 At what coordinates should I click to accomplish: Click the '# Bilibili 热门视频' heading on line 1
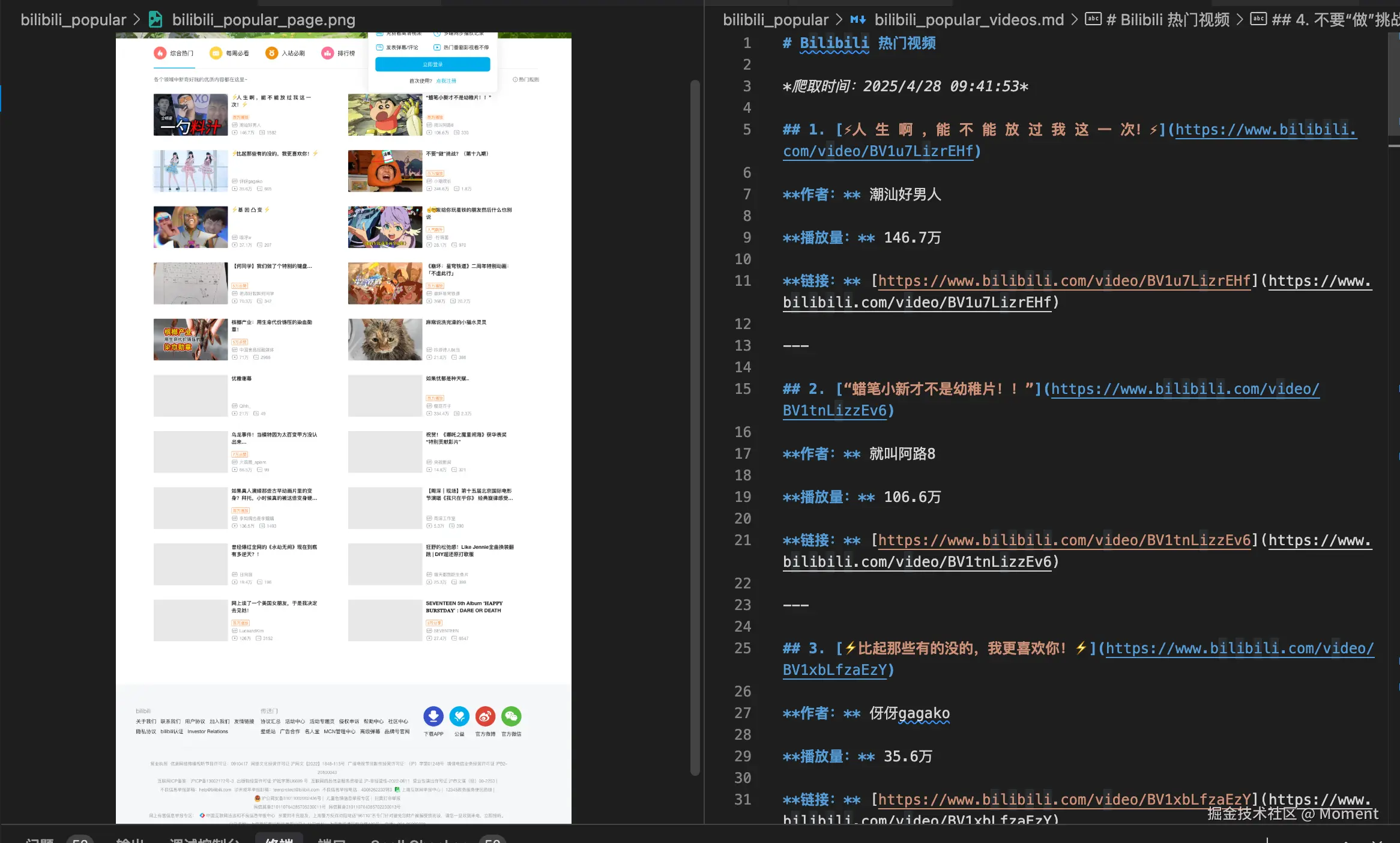click(859, 43)
